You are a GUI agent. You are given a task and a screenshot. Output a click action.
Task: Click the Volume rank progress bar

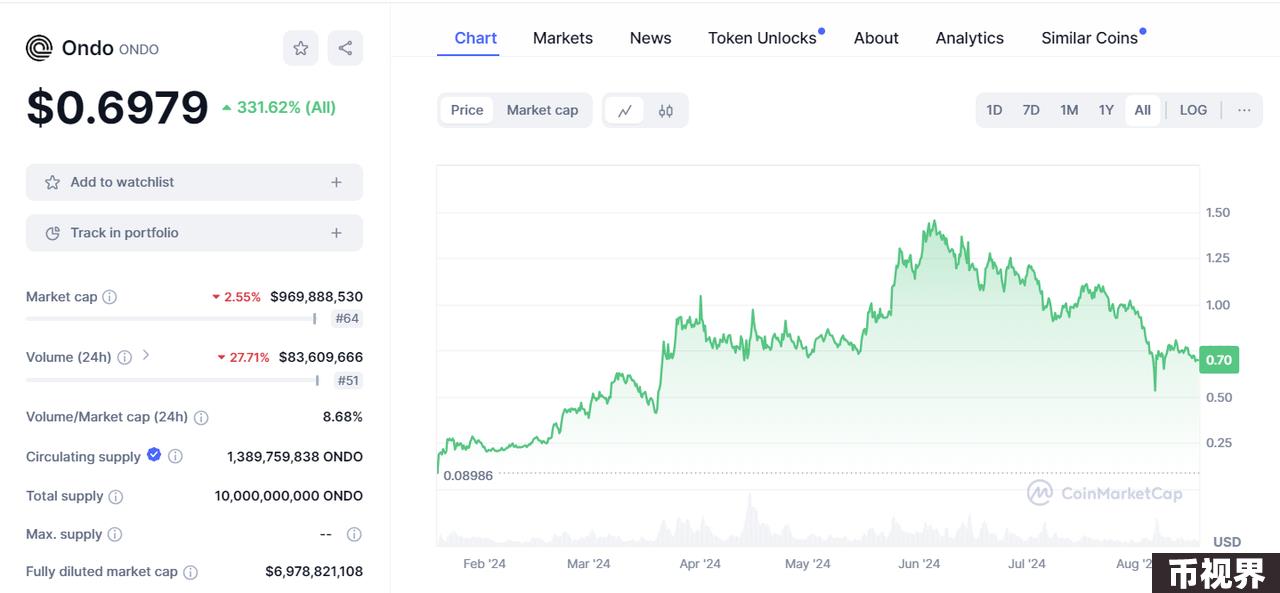click(x=172, y=380)
